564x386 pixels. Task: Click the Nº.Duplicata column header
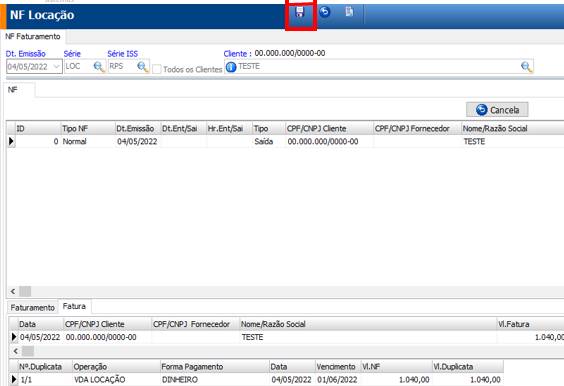(x=45, y=367)
